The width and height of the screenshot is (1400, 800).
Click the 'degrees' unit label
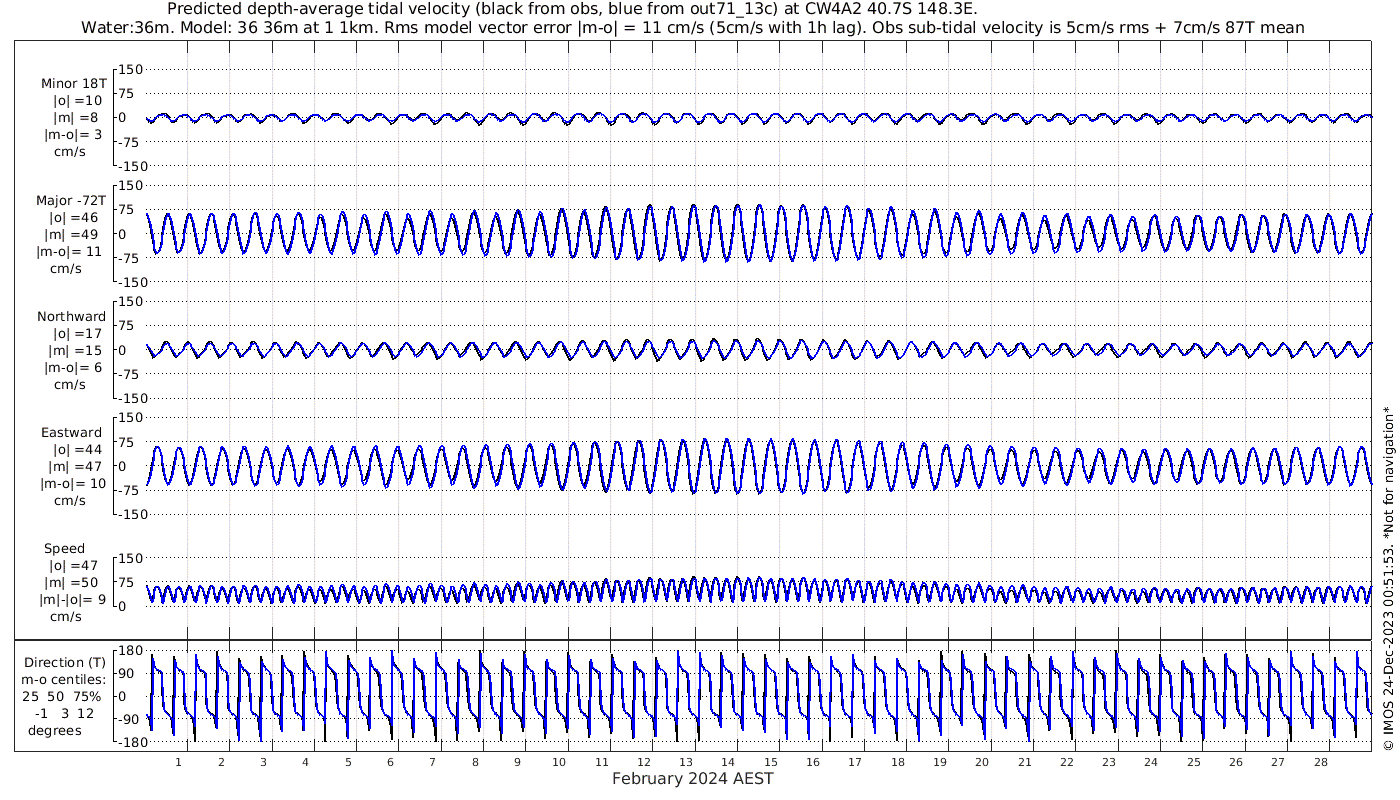click(55, 730)
